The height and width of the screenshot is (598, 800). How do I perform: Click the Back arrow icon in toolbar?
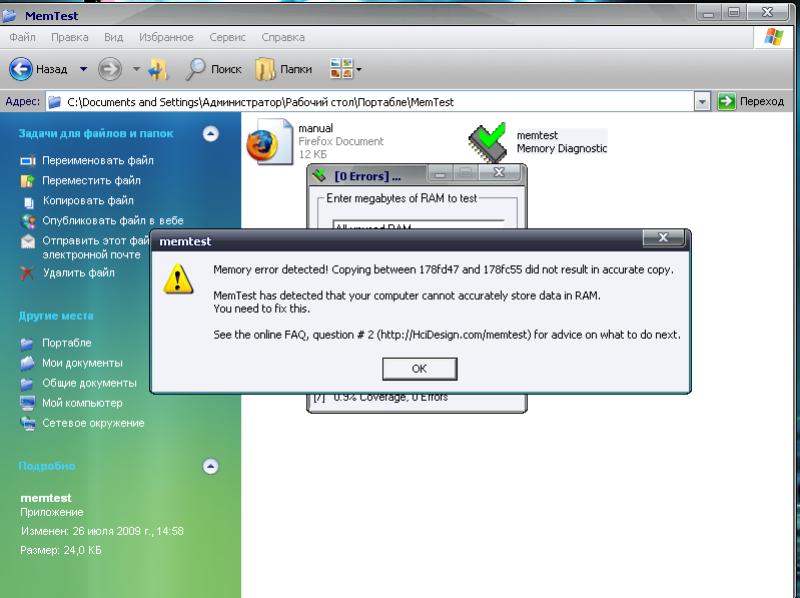(x=21, y=69)
